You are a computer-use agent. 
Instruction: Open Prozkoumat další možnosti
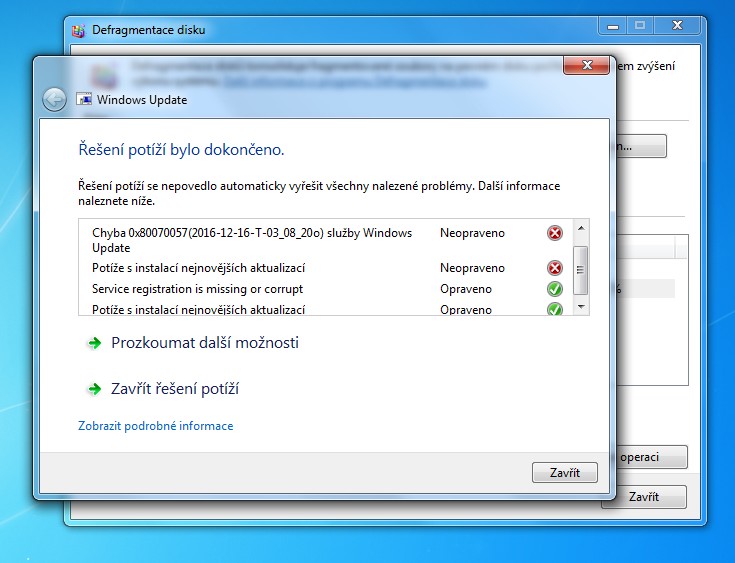click(x=205, y=343)
